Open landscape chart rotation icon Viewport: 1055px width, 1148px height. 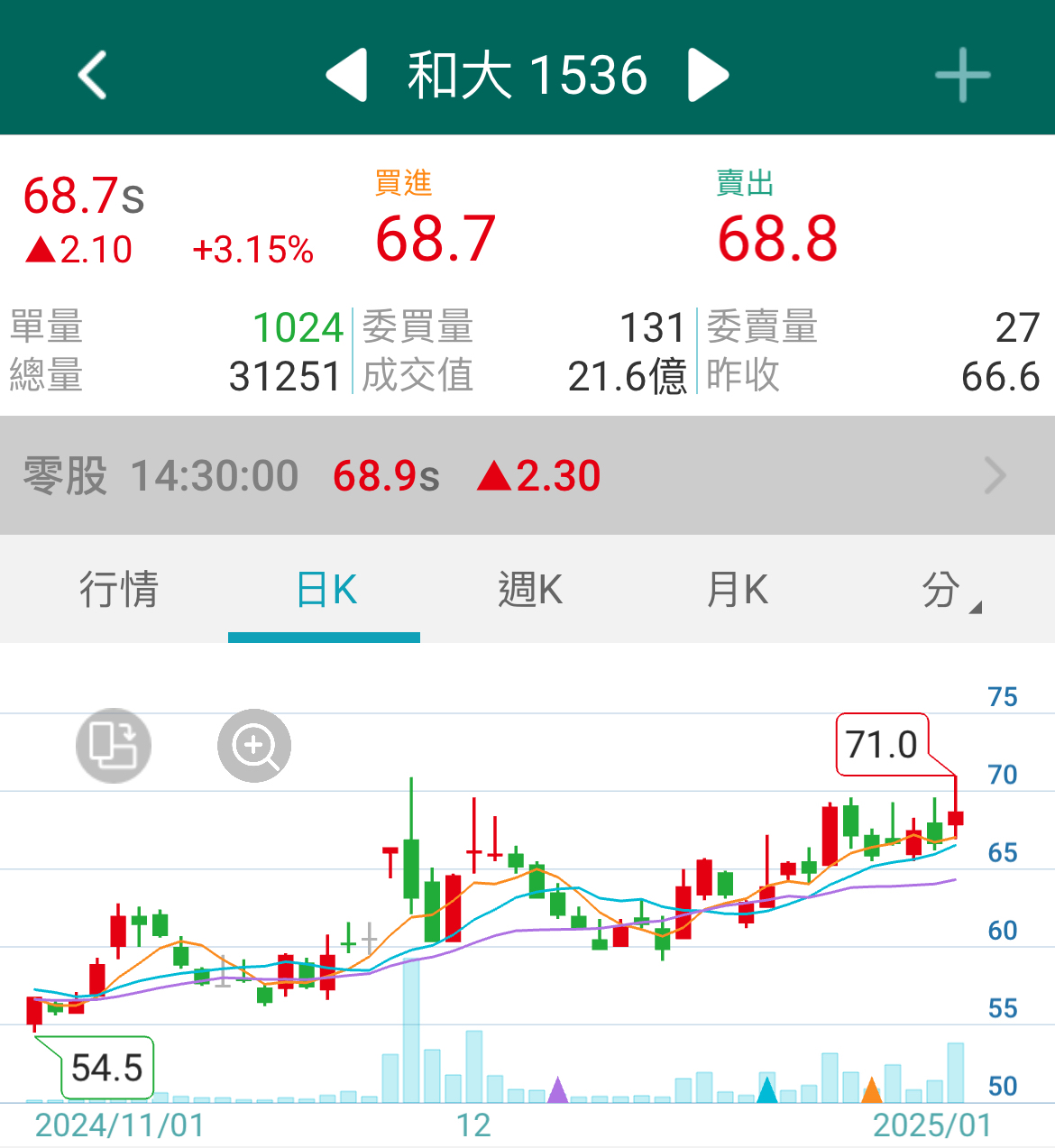coord(113,744)
